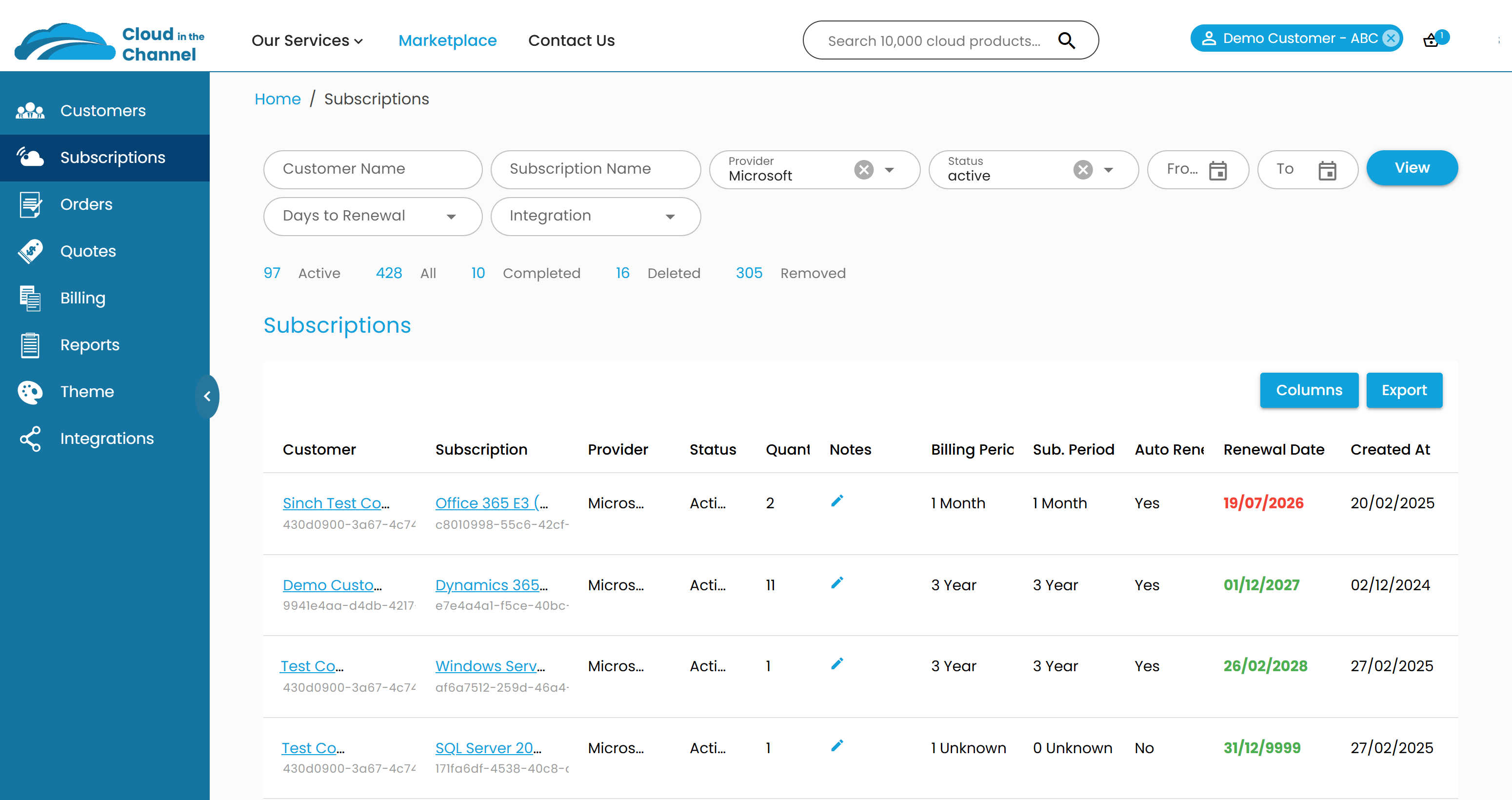Click the user icon in customer chip
The height and width of the screenshot is (800, 1512).
pos(1209,39)
